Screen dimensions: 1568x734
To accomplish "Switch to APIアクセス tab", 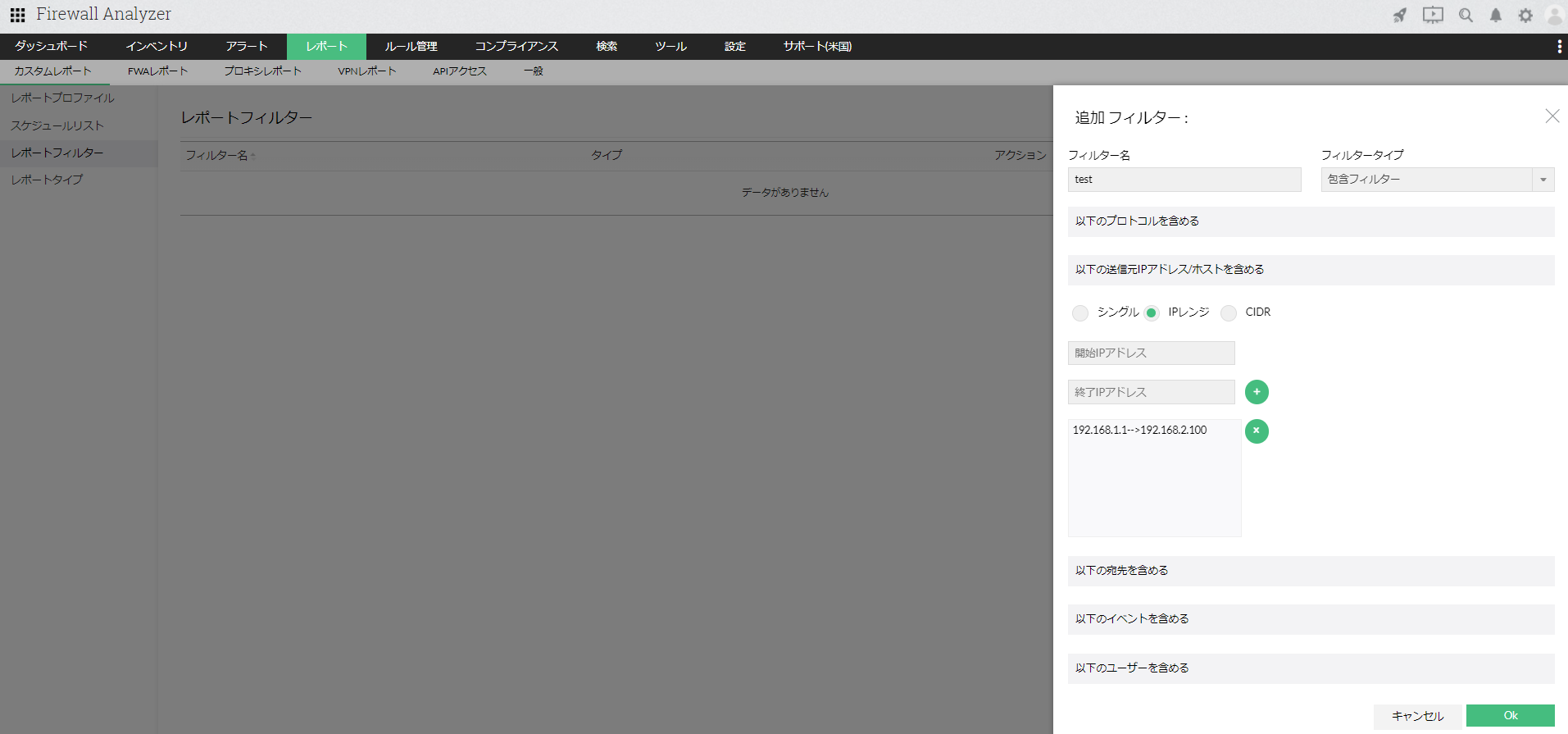I will (x=460, y=71).
